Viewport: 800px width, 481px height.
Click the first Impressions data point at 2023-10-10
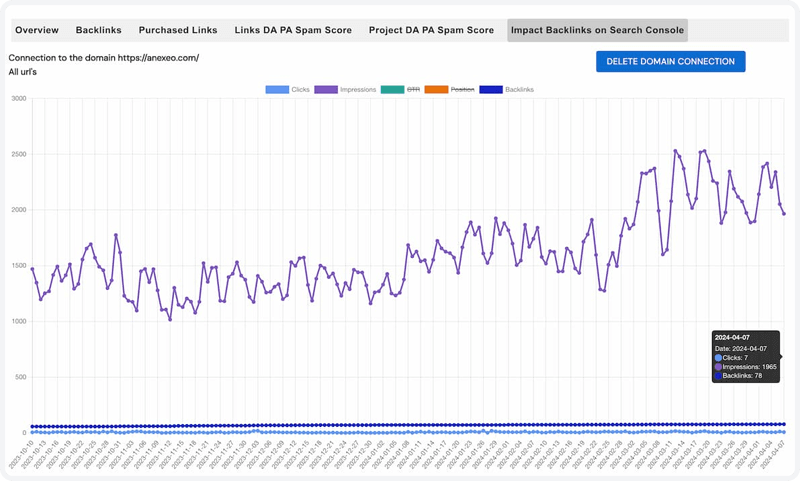pos(32,269)
